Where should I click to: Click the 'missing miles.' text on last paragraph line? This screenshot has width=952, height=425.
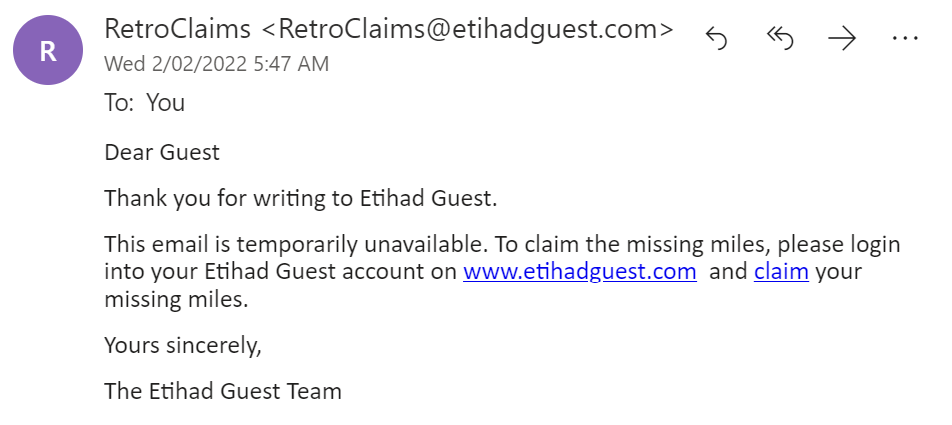(x=175, y=299)
